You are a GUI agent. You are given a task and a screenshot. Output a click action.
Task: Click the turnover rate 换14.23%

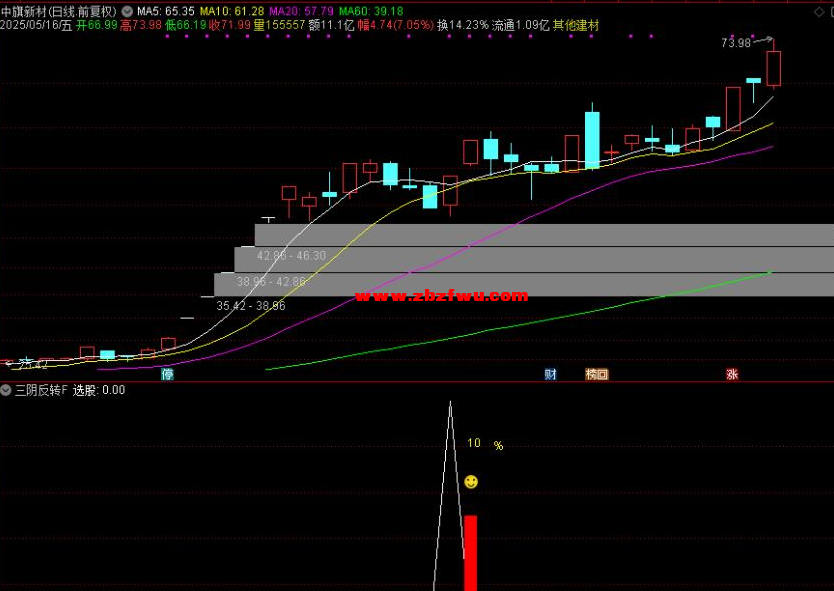pyautogui.click(x=463, y=26)
